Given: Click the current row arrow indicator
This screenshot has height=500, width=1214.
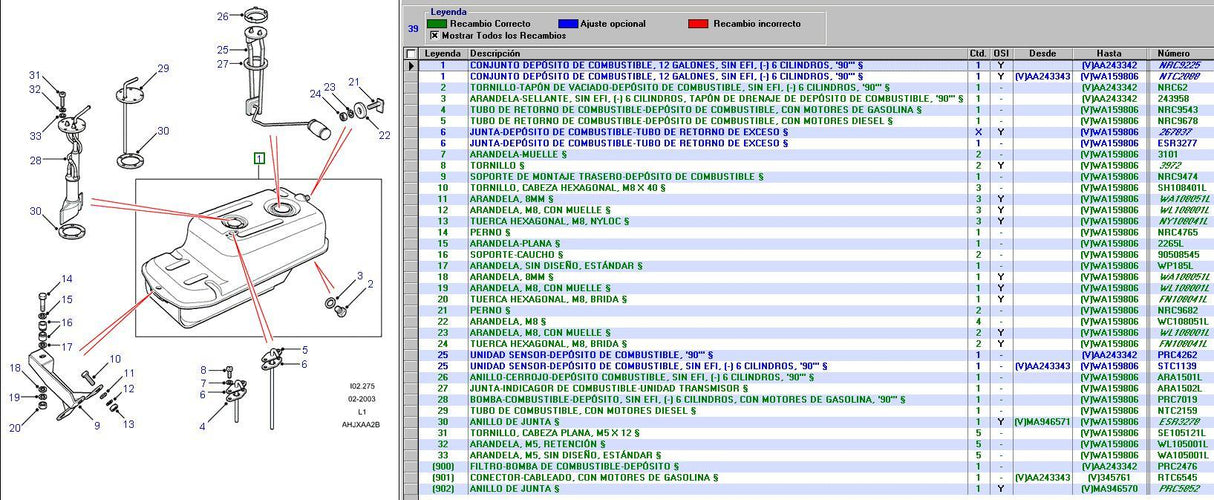Looking at the screenshot, I should point(410,65).
